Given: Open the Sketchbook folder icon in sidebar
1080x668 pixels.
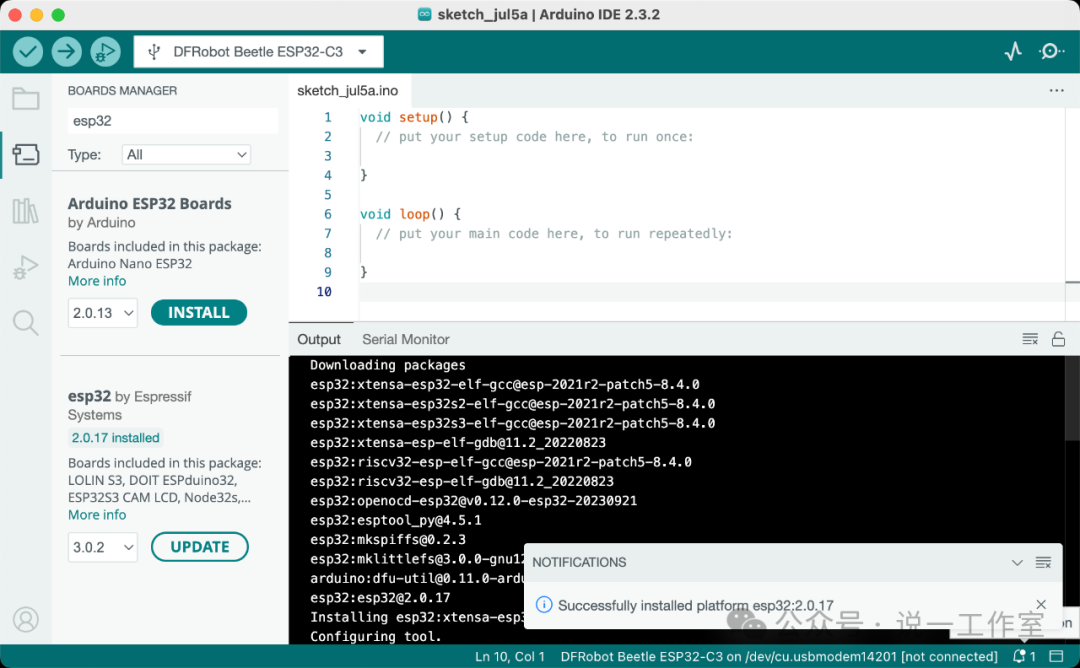Looking at the screenshot, I should tap(25, 99).
